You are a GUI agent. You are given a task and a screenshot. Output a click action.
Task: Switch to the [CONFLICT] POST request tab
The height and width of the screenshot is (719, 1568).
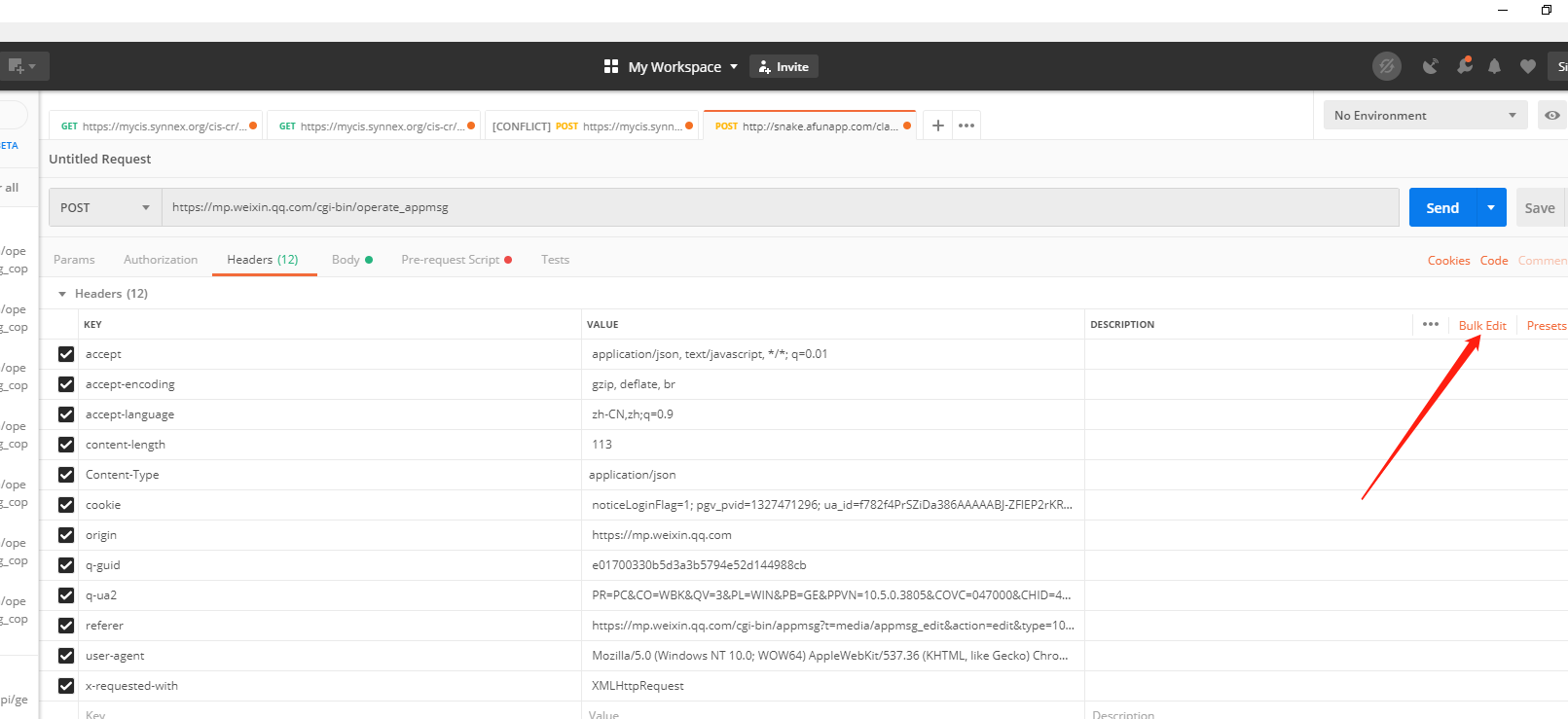point(592,126)
